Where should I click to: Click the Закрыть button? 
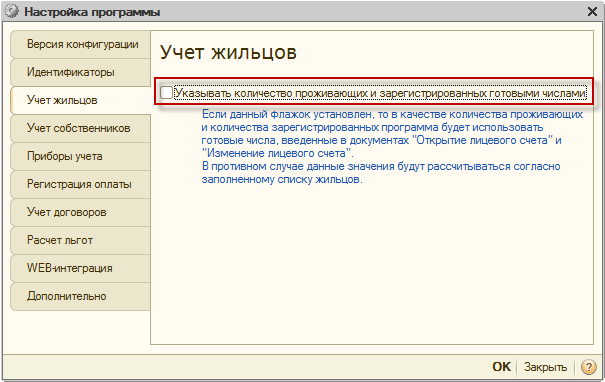(x=545, y=367)
